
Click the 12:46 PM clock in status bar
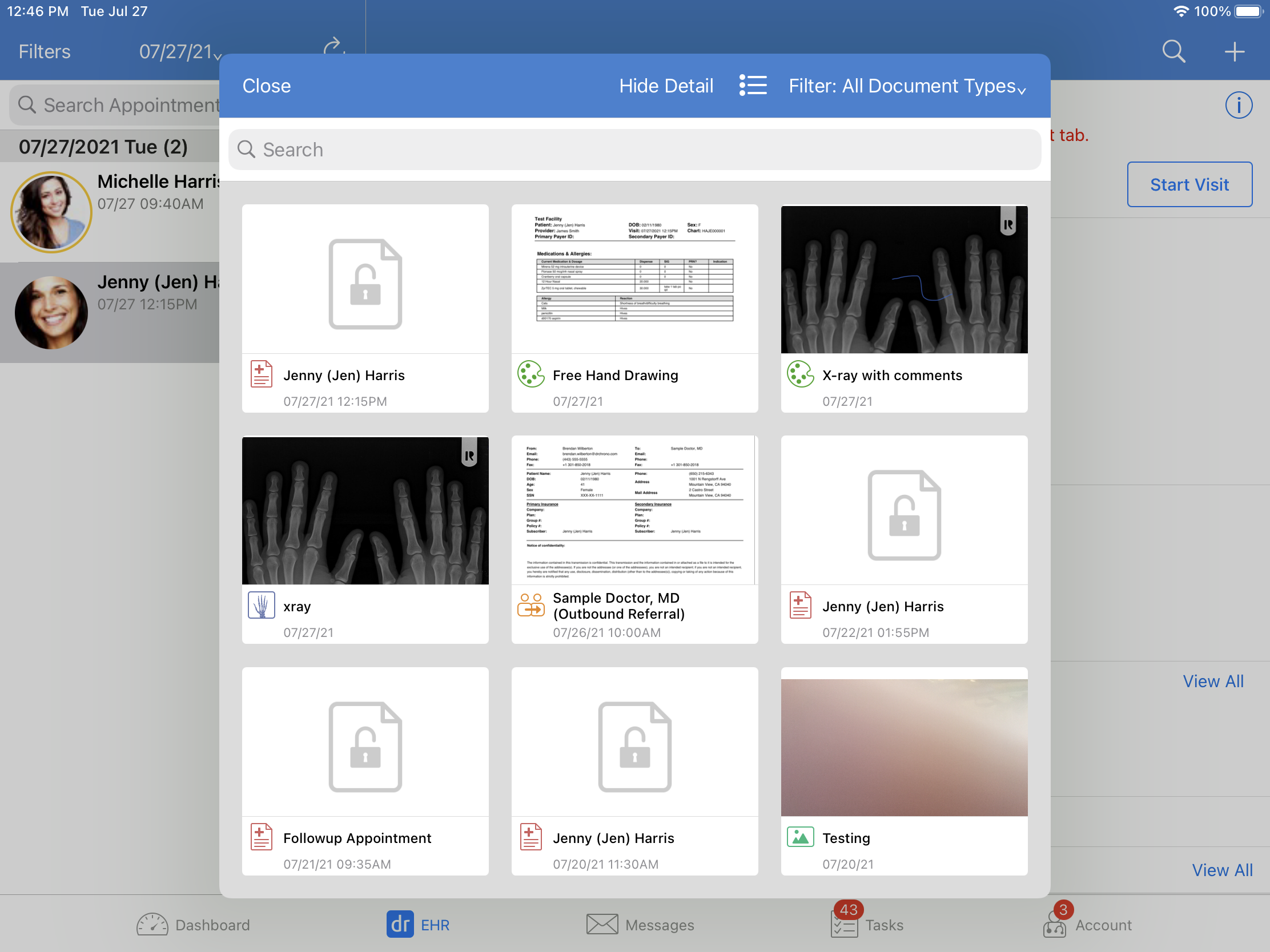pos(37,11)
